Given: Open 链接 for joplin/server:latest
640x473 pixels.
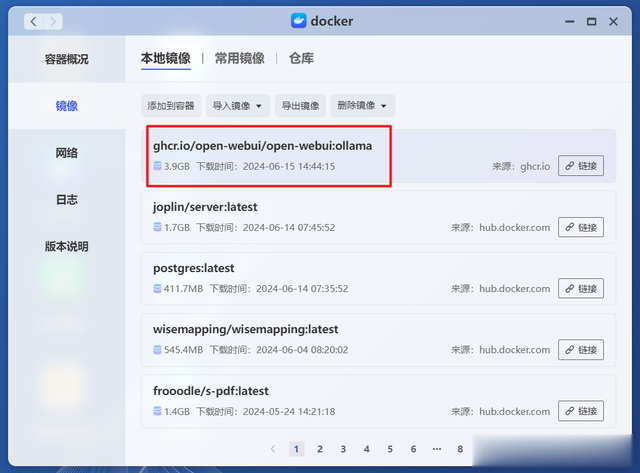Looking at the screenshot, I should pyautogui.click(x=581, y=227).
